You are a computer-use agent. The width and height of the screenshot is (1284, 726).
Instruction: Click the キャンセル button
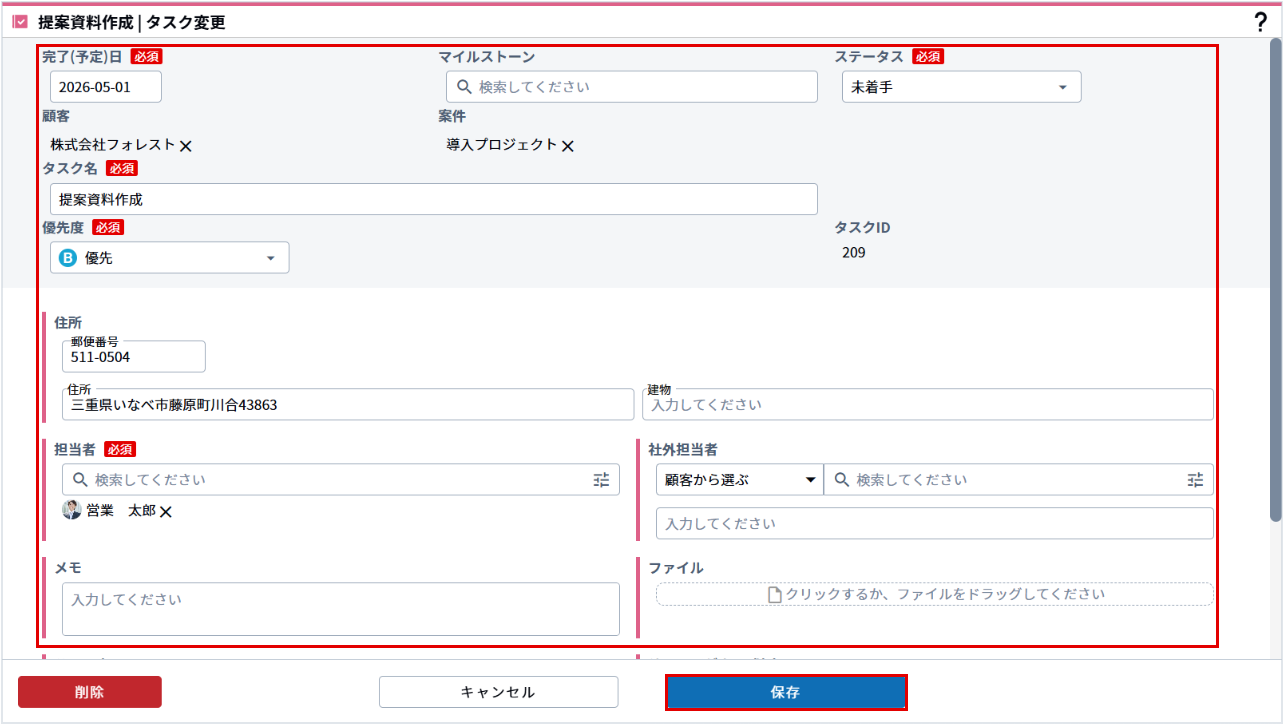point(498,692)
